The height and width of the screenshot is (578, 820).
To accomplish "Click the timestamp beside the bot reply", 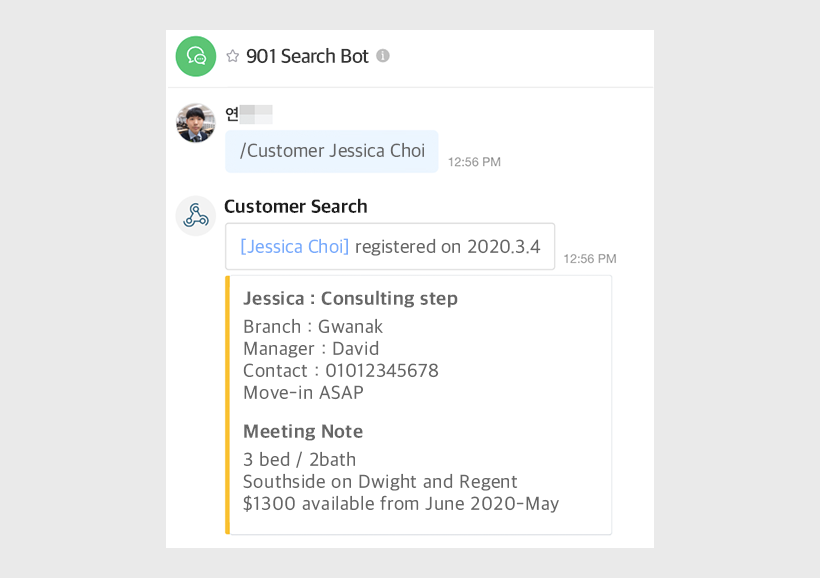I will (x=589, y=259).
